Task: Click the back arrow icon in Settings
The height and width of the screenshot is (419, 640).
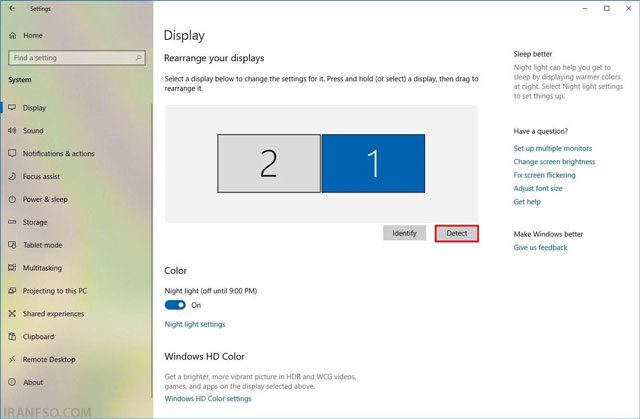Action: click(12, 8)
